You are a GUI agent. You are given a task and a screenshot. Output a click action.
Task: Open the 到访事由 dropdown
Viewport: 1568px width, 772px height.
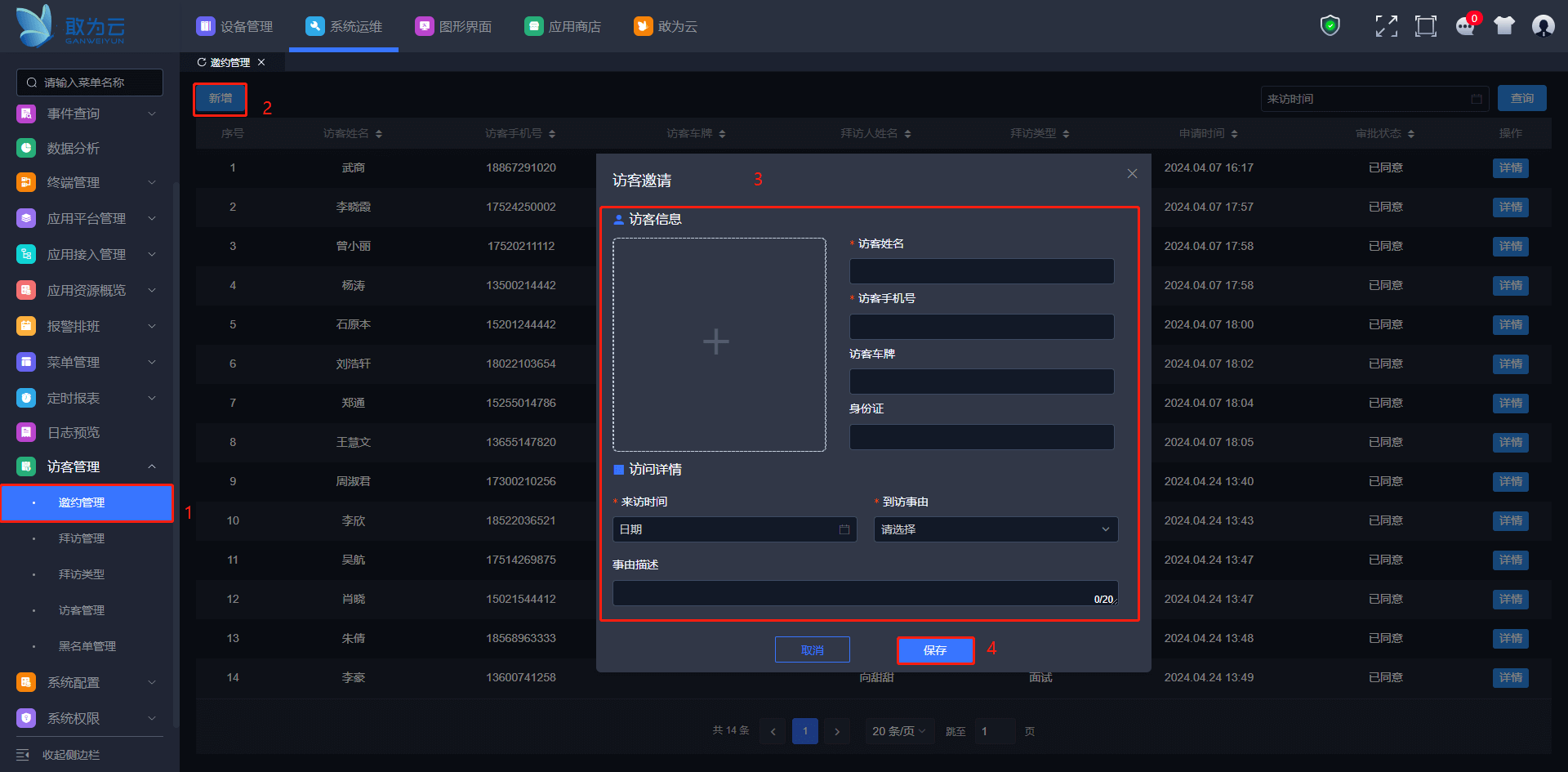995,529
